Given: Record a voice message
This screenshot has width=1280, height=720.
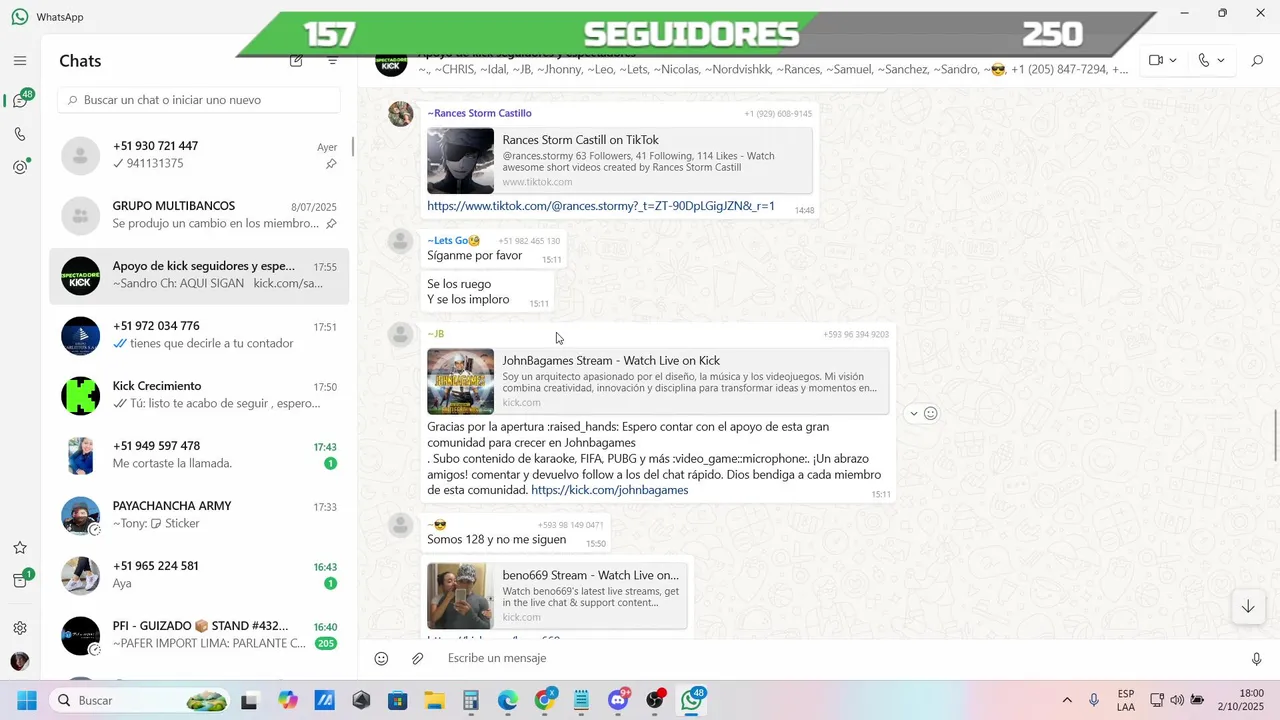Looking at the screenshot, I should pos(1256,658).
